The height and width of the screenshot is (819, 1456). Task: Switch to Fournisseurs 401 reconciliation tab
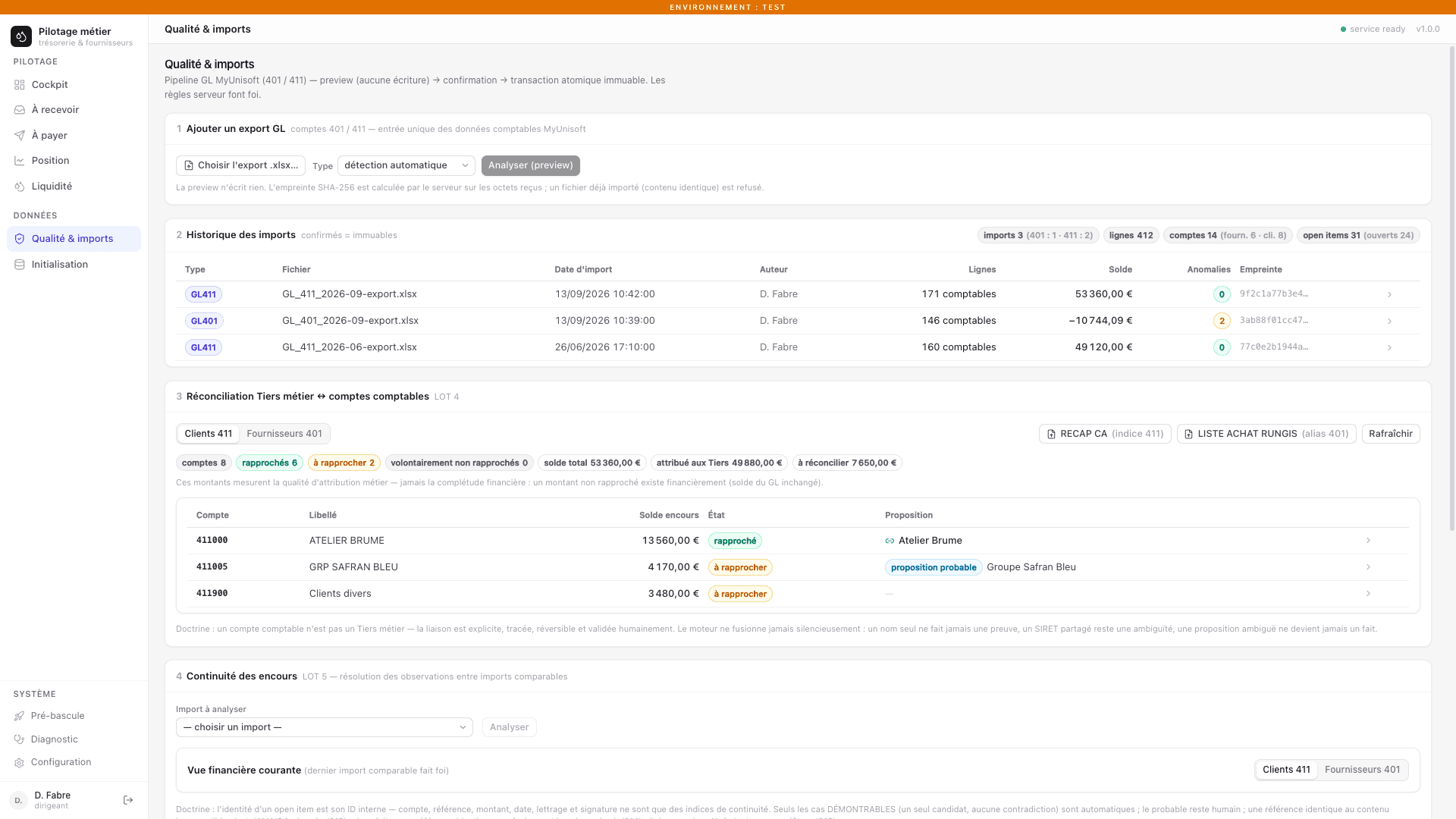point(284,434)
